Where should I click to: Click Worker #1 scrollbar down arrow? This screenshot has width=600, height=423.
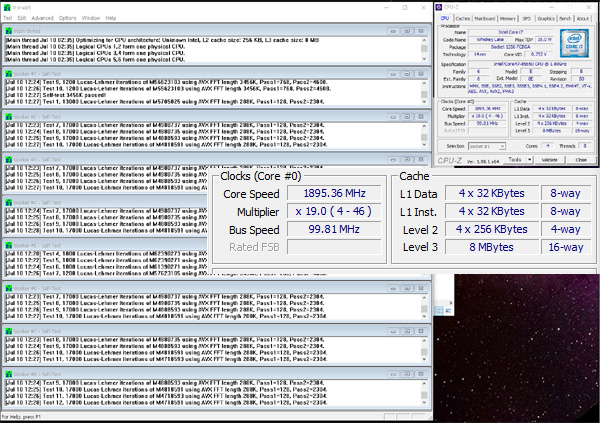[x=424, y=102]
